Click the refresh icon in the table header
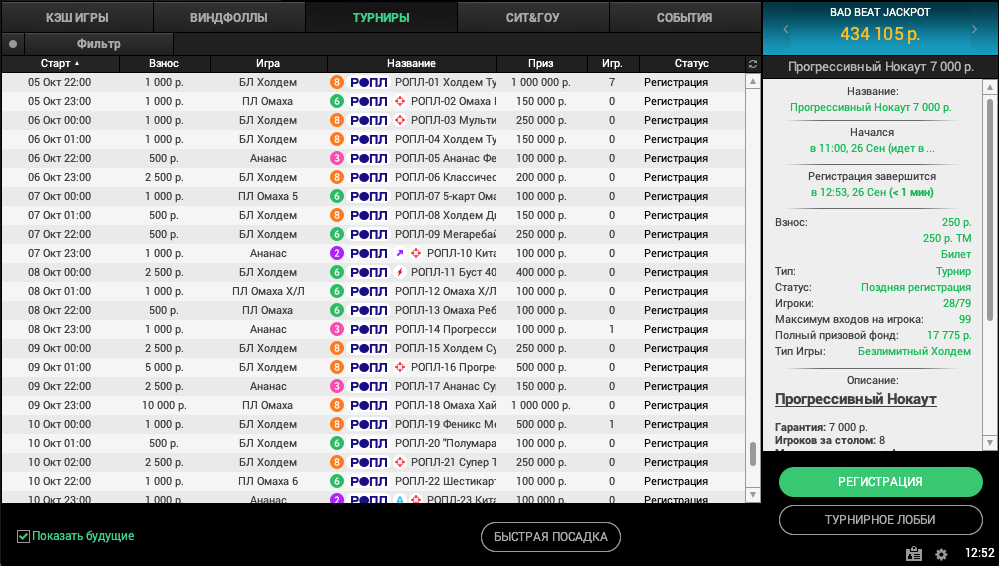 pyautogui.click(x=753, y=64)
